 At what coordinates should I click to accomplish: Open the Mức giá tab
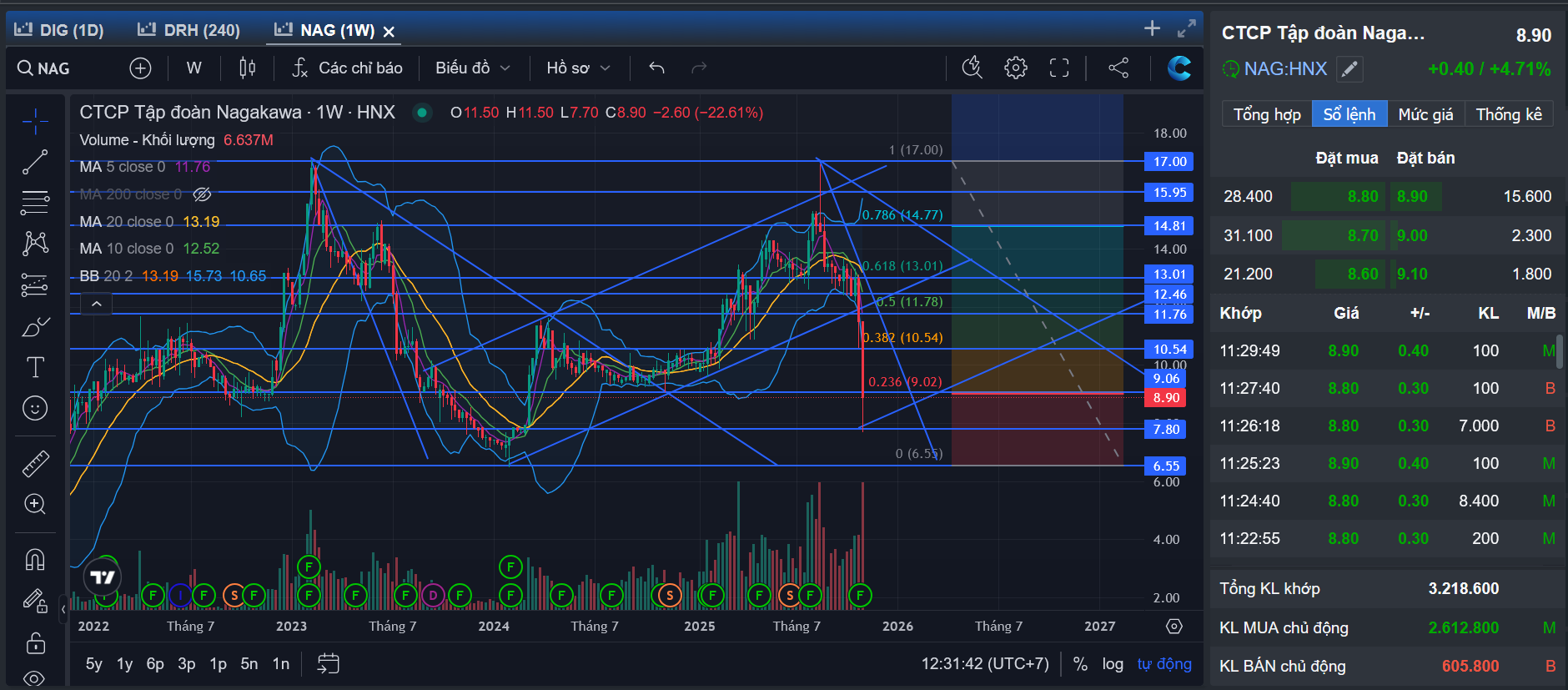click(1425, 114)
